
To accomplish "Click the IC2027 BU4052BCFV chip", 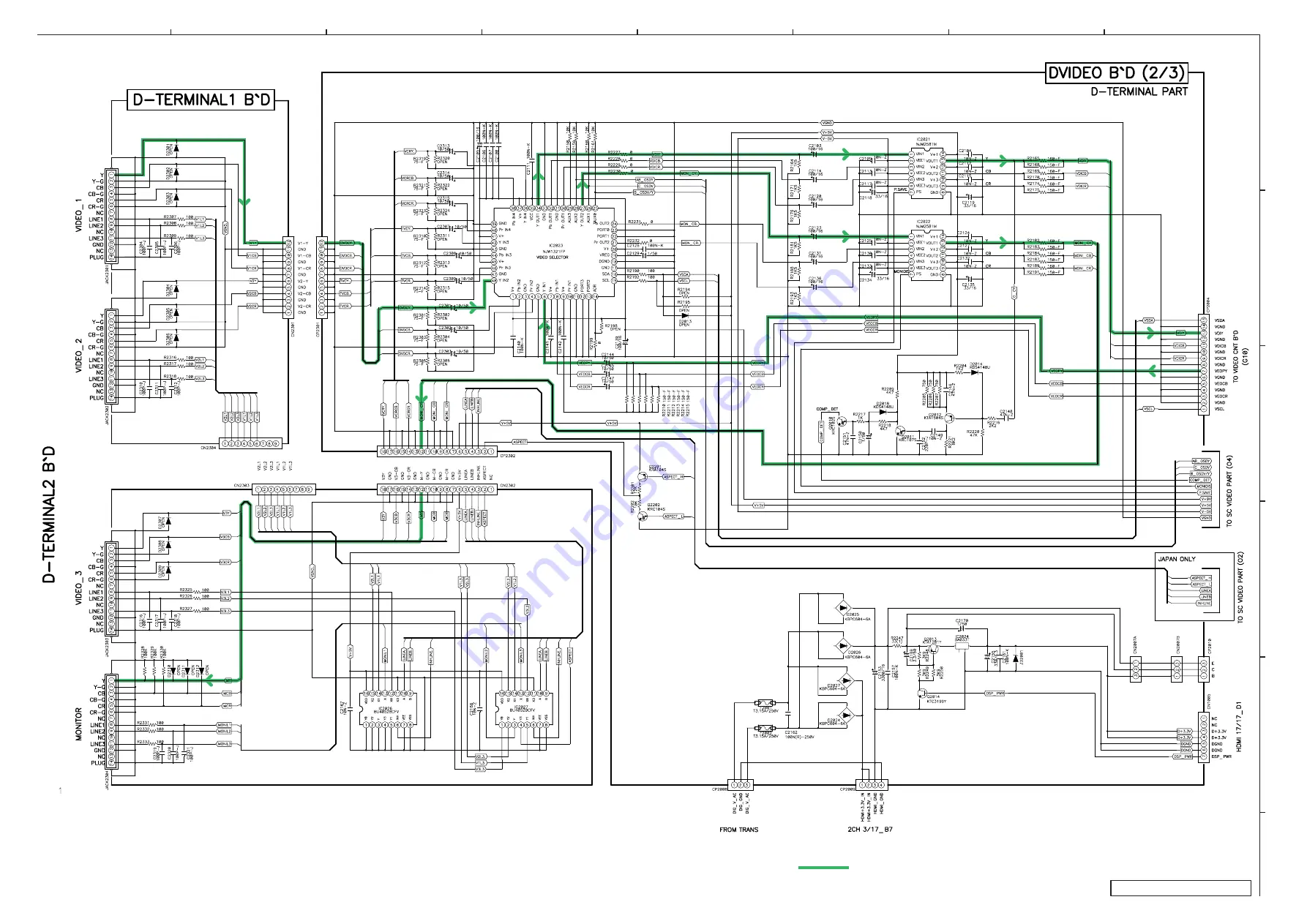I will pos(523,708).
